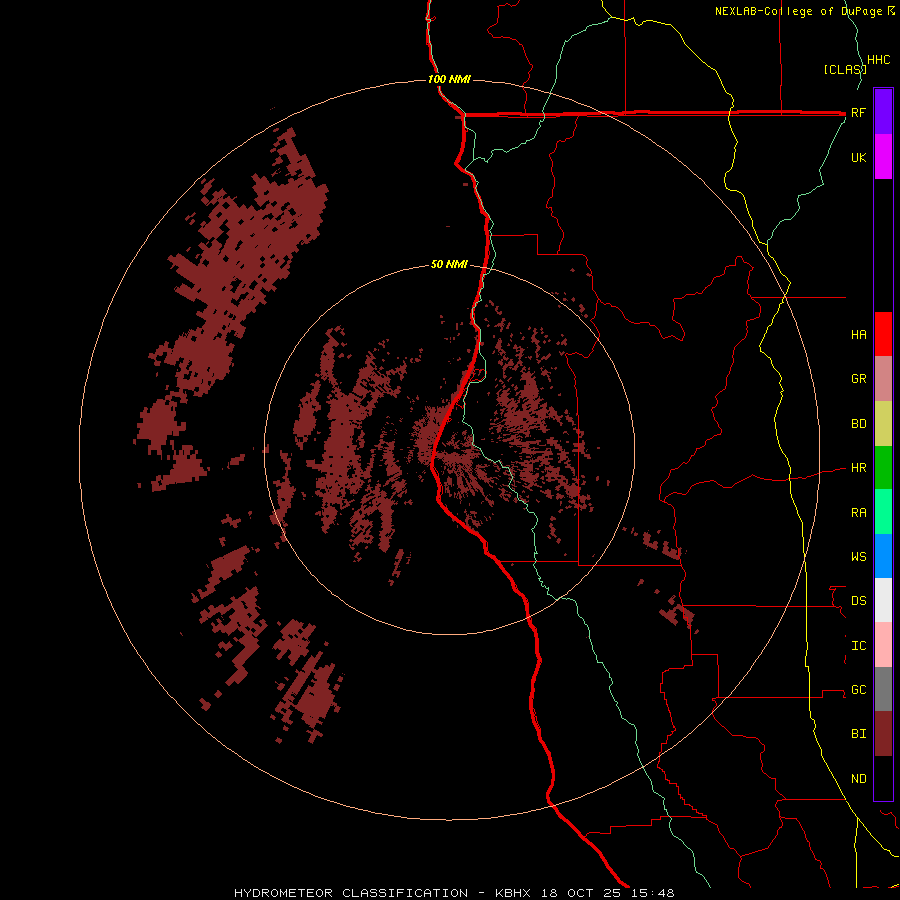Click the light pink IC legend swatch
This screenshot has width=900, height=900.
tap(883, 645)
